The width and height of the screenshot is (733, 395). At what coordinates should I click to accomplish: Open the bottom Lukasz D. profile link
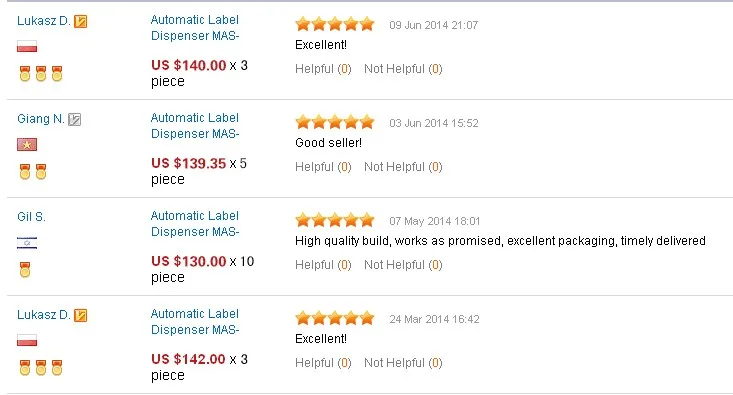(x=43, y=315)
